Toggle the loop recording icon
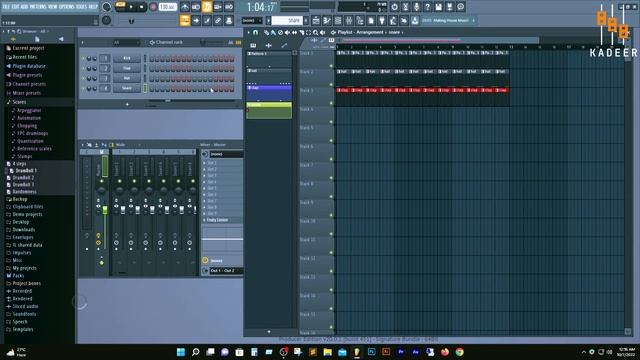This screenshot has height=360, width=640. coord(229,7)
